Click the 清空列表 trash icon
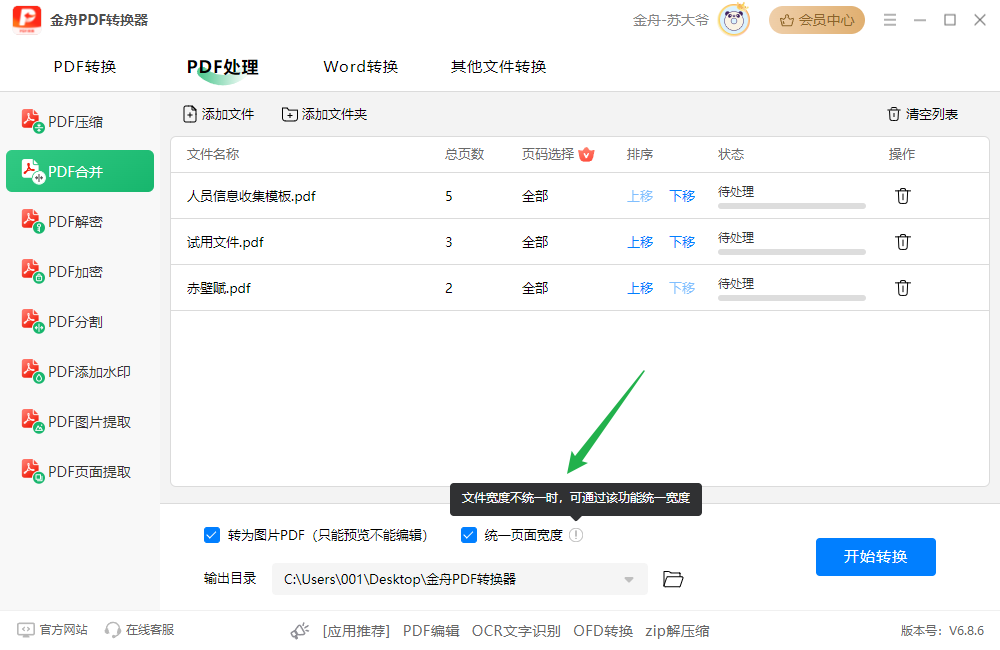The image size is (1000, 650). (893, 114)
